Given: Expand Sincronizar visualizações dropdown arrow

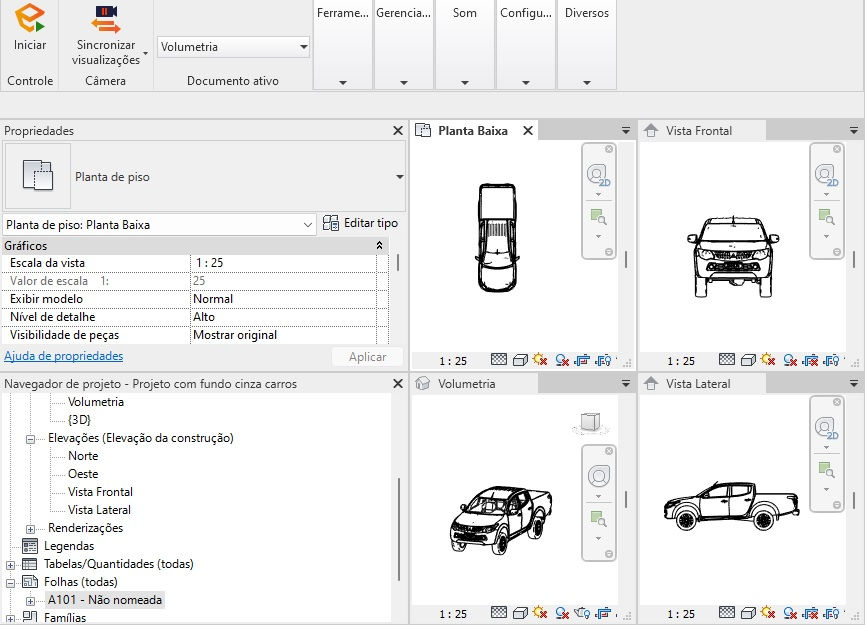Looking at the screenshot, I should click(146, 54).
